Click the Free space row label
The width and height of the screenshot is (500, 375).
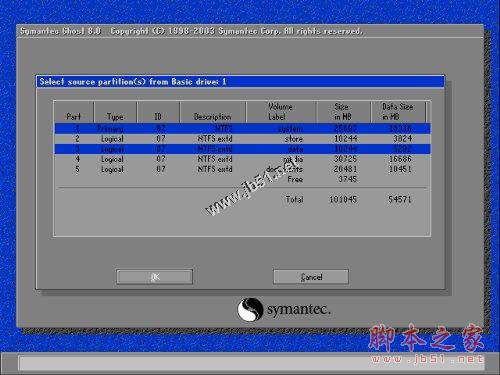pyautogui.click(x=295, y=179)
